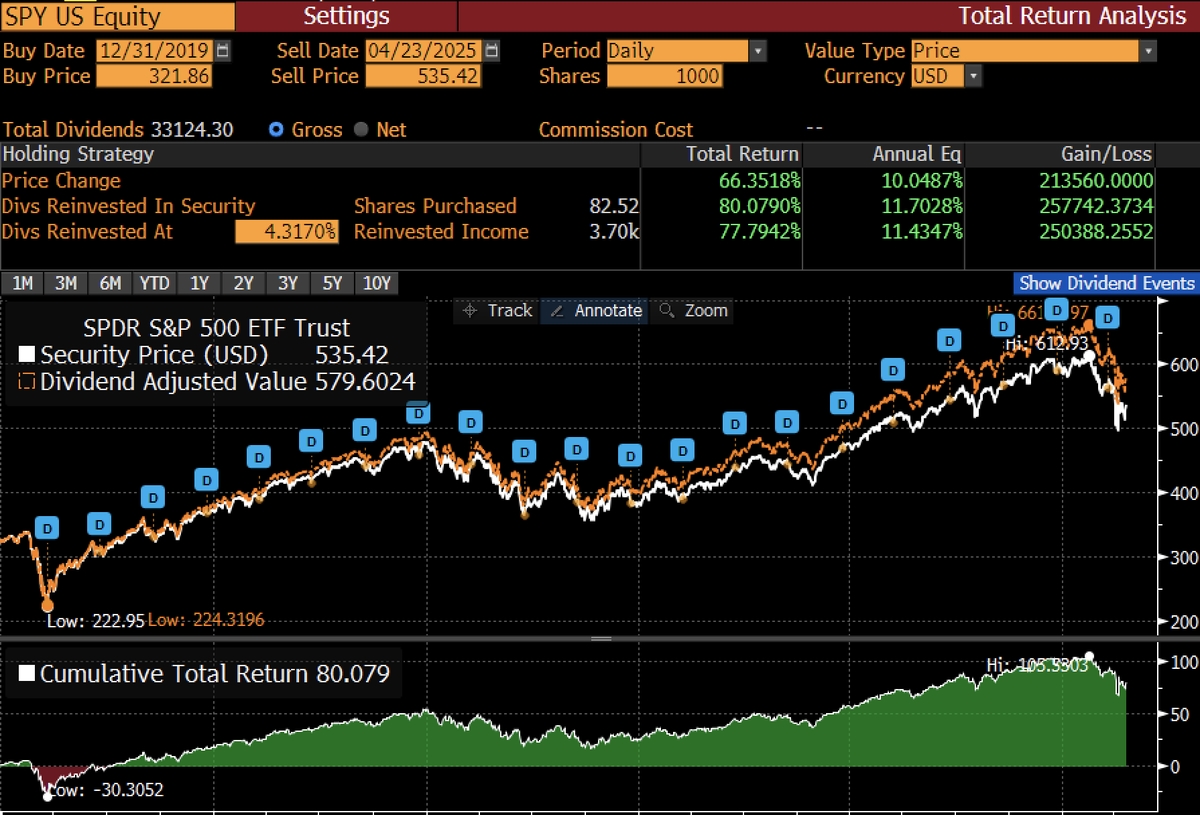This screenshot has width=1200, height=815.
Task: Click the highlighted D marker at the 2021 peak
Action: pyautogui.click(x=419, y=413)
